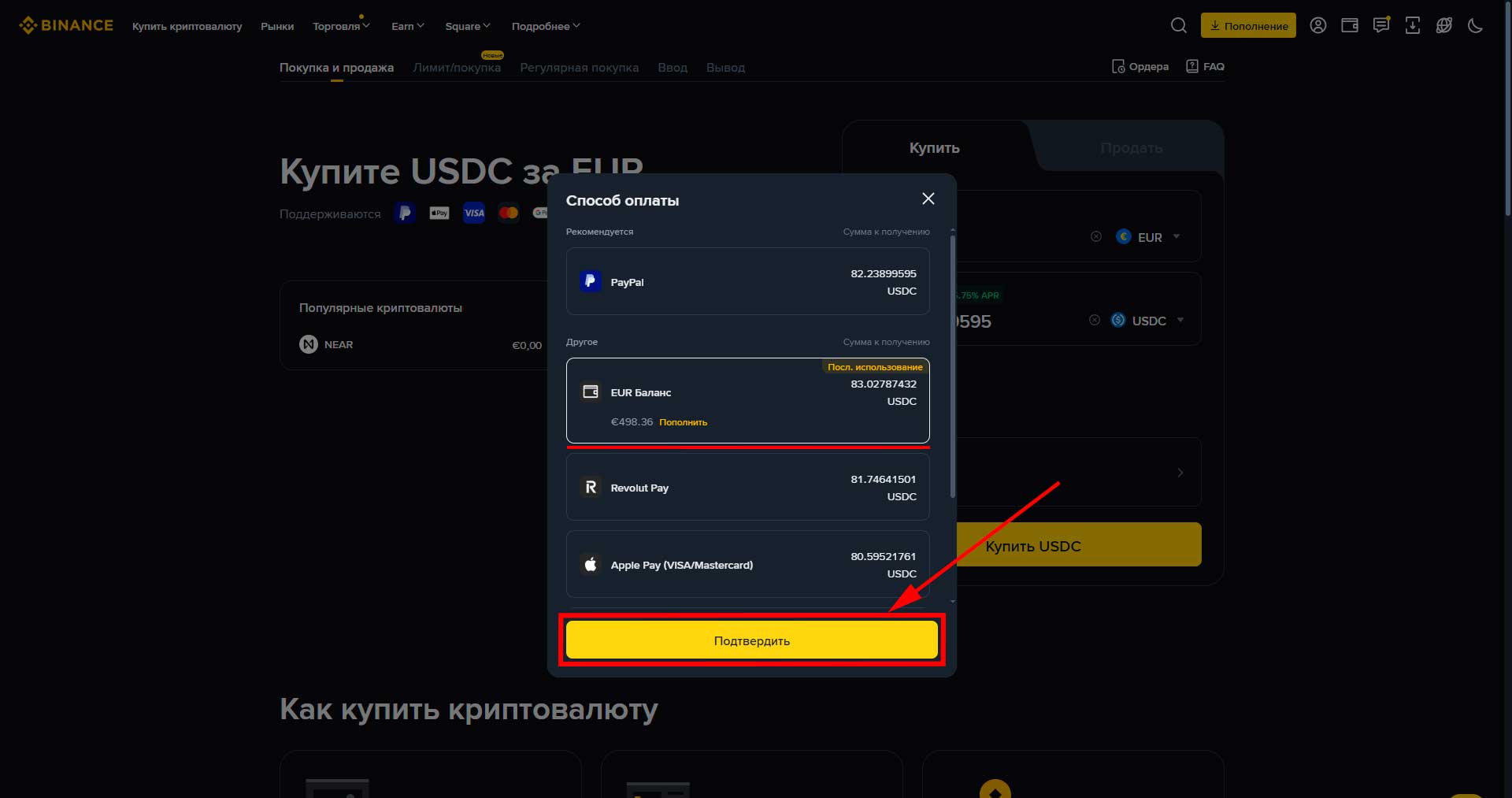Switch to Лимит/покупка tab
The width and height of the screenshot is (1512, 798).
tap(457, 68)
